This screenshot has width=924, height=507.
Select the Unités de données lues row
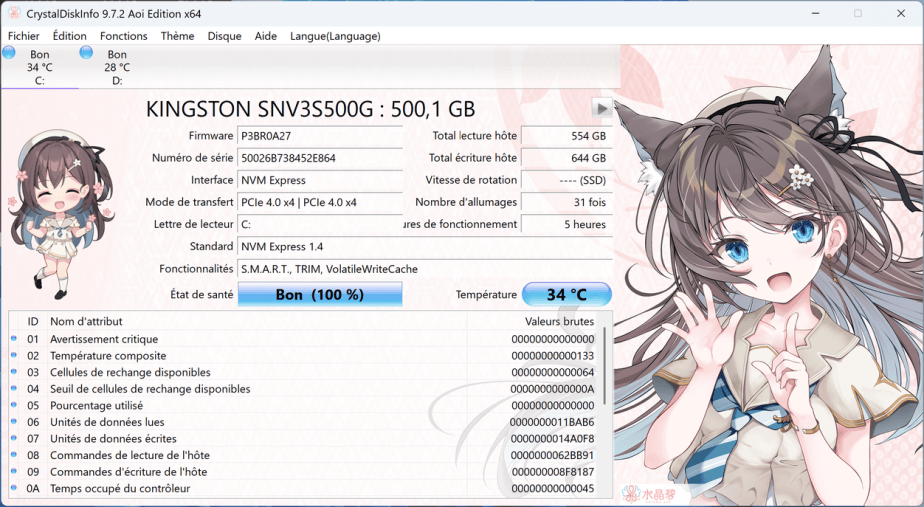[304, 422]
